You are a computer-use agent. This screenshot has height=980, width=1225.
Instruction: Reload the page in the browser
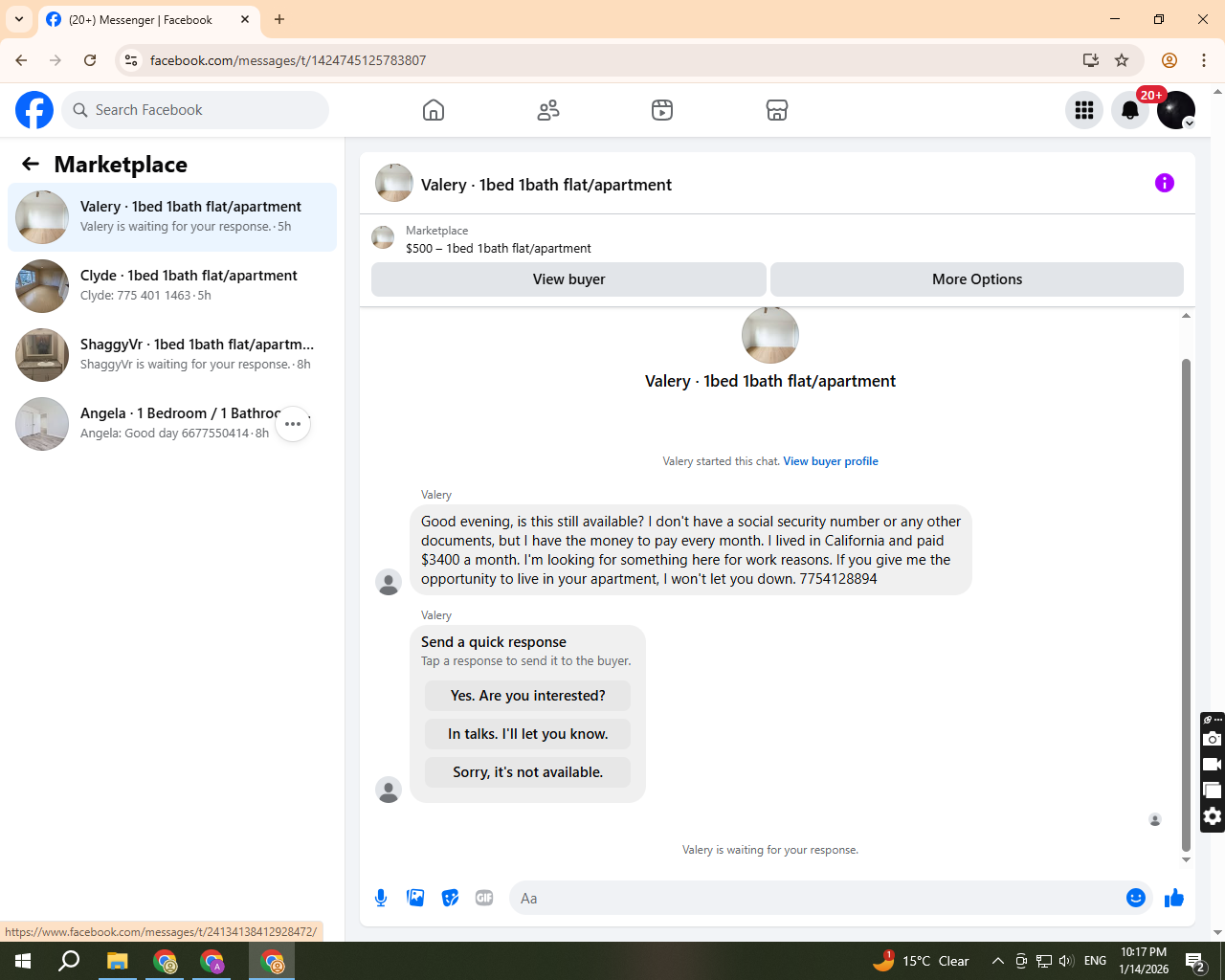tap(90, 60)
